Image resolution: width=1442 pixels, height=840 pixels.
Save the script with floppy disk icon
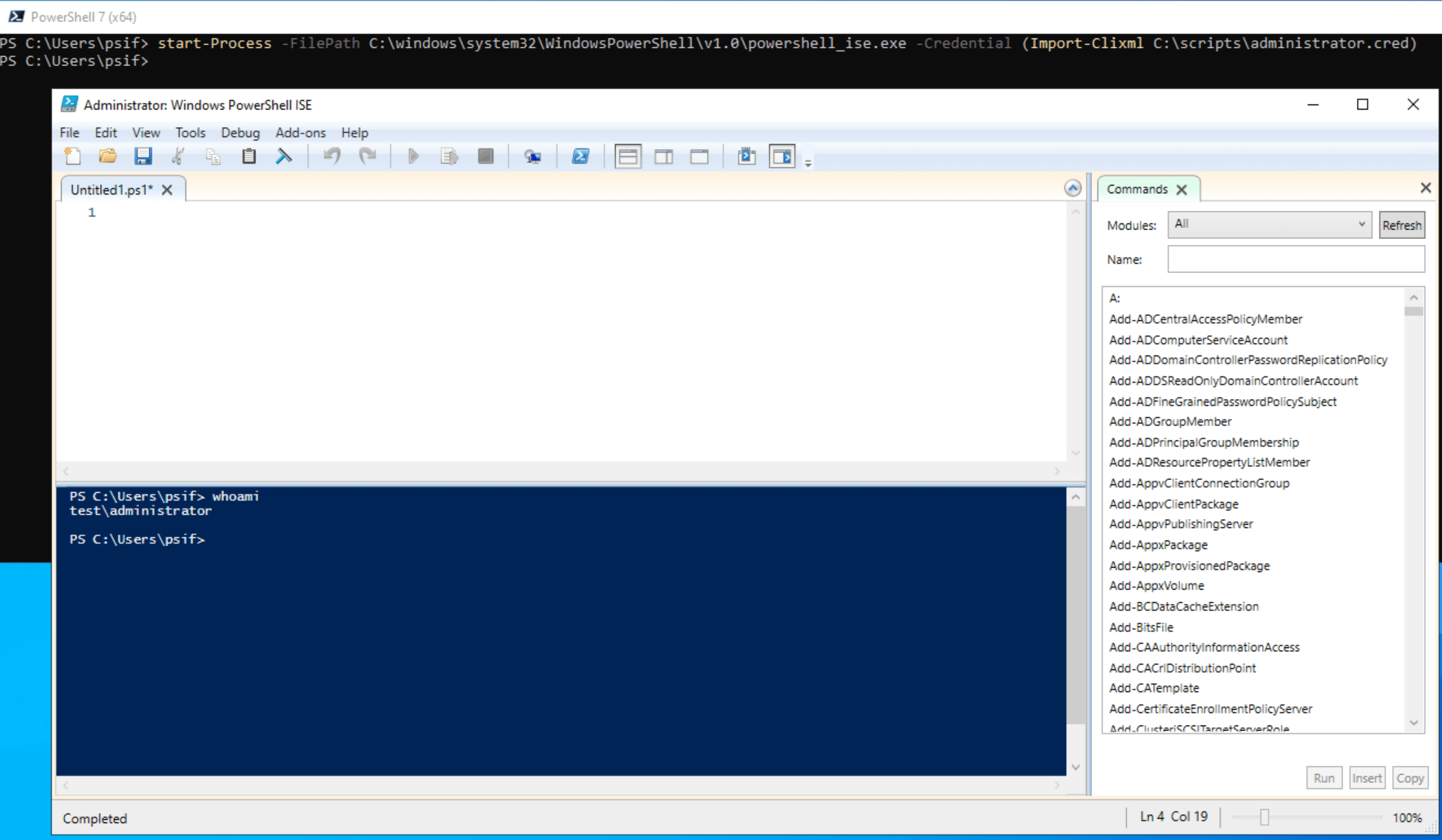point(143,156)
